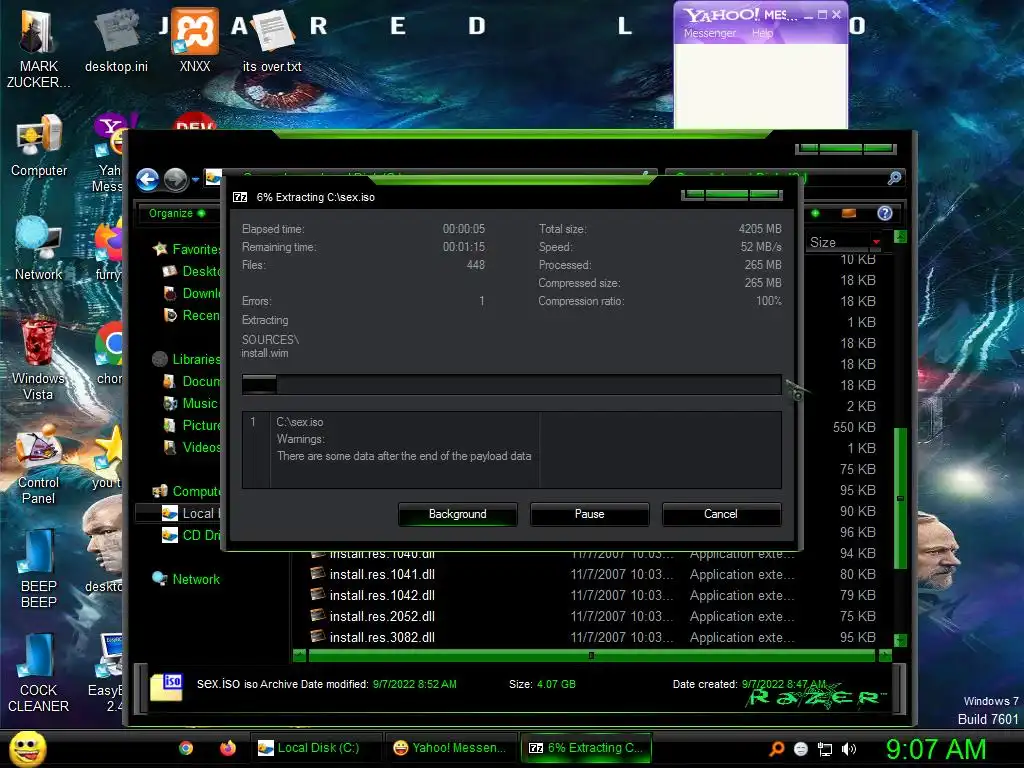Open the BEEP BEEP desktop icon
The image size is (1024, 768).
39,568
